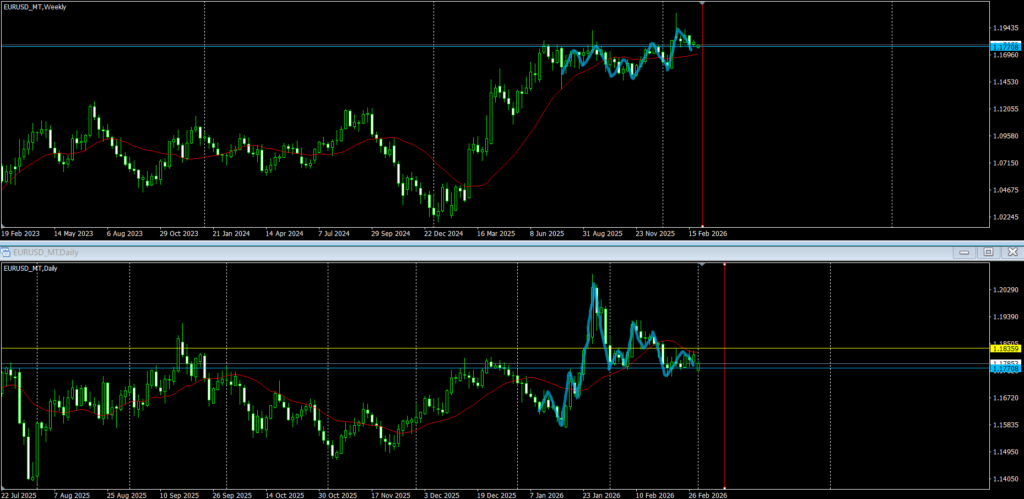Image resolution: width=1024 pixels, height=499 pixels.
Task: Minimize the EURUSD_MT,Daily chart window
Action: click(962, 252)
